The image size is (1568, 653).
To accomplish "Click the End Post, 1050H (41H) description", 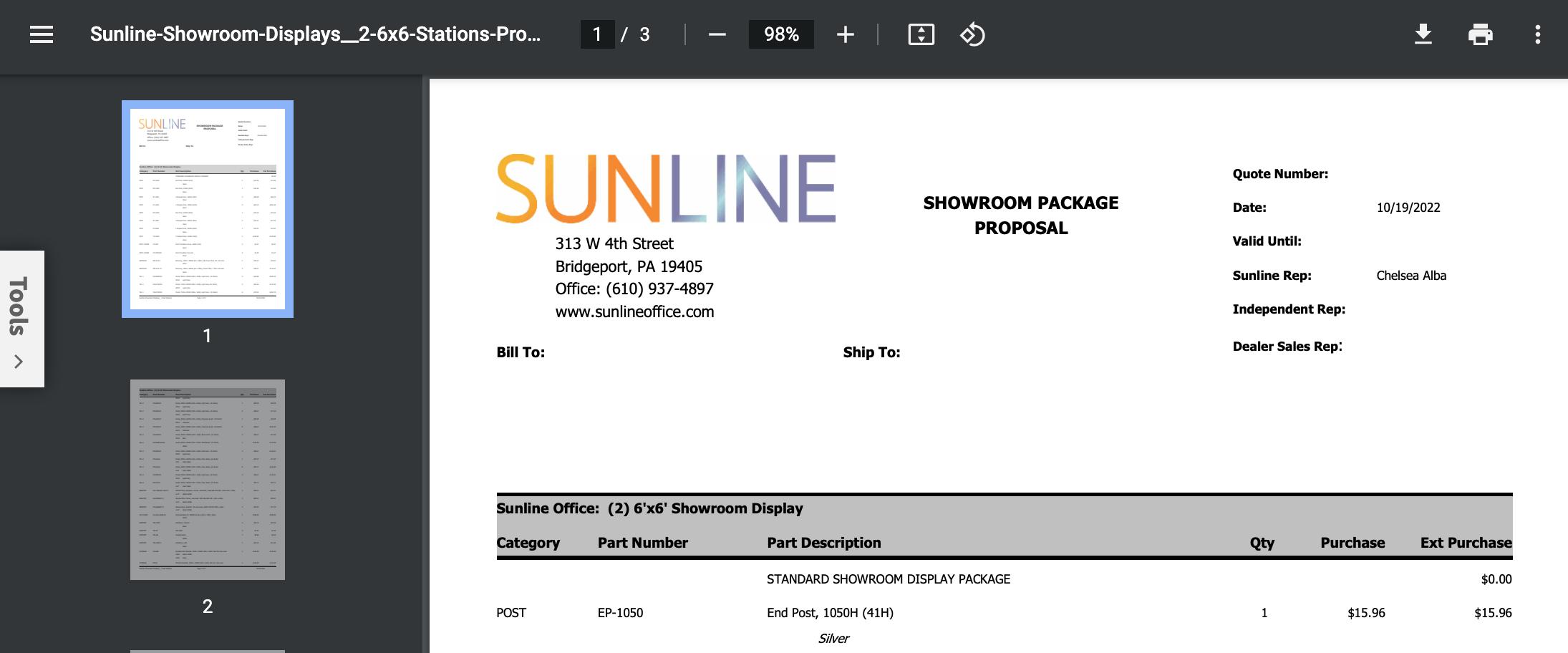I will (830, 613).
